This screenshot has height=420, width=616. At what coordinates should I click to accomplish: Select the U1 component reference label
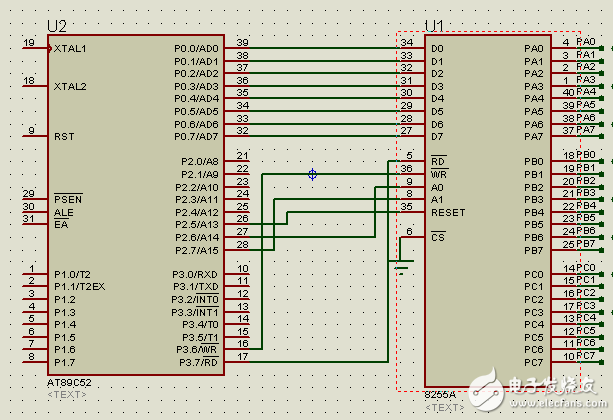tap(434, 25)
